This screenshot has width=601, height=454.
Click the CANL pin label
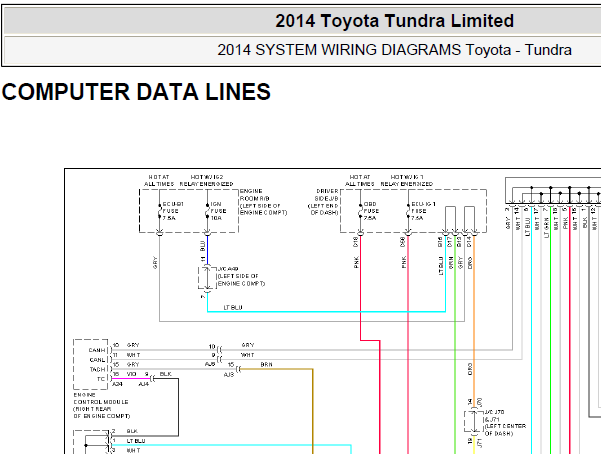(97, 360)
